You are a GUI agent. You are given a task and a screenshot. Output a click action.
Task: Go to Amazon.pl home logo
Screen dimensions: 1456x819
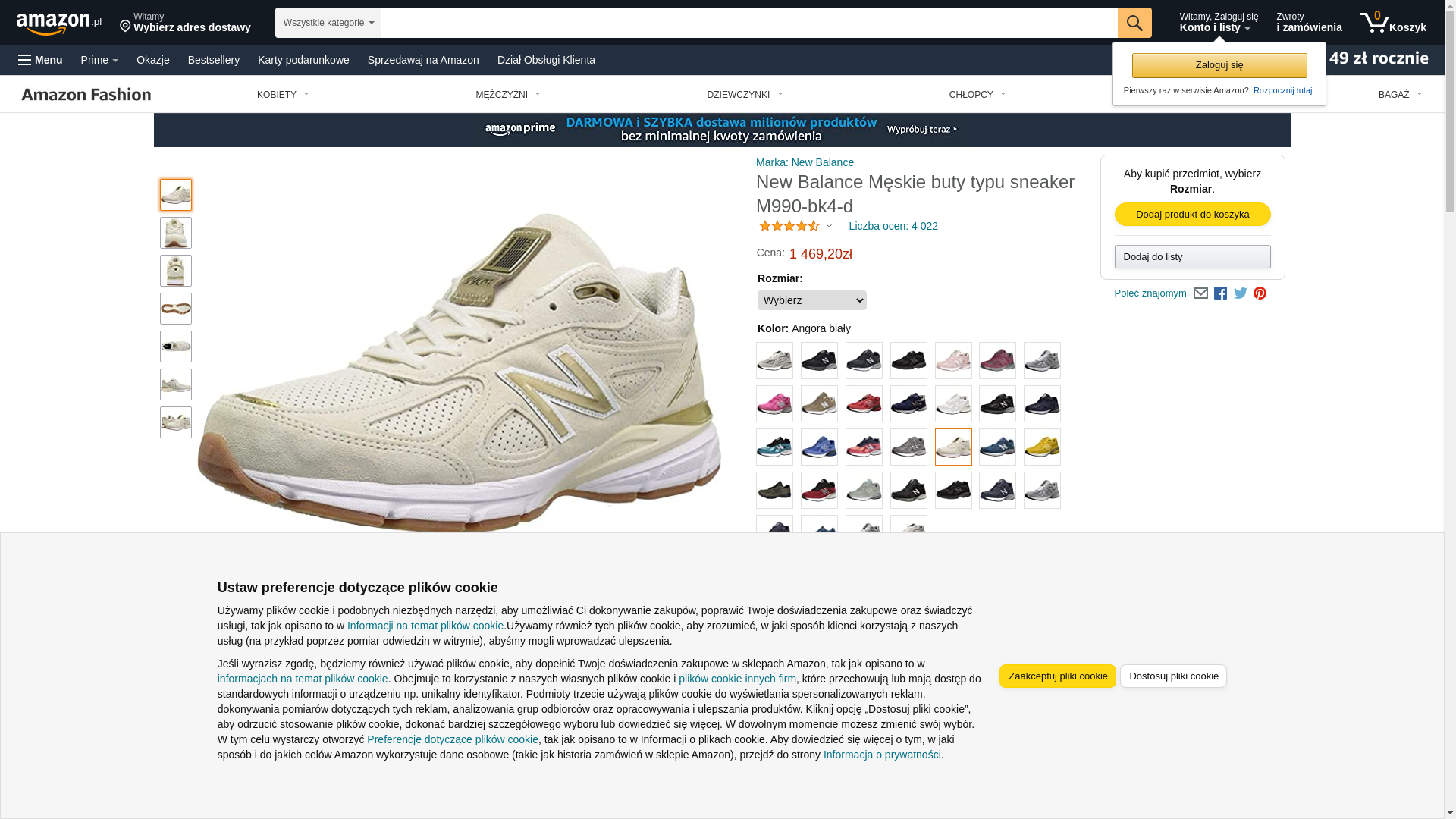(59, 23)
